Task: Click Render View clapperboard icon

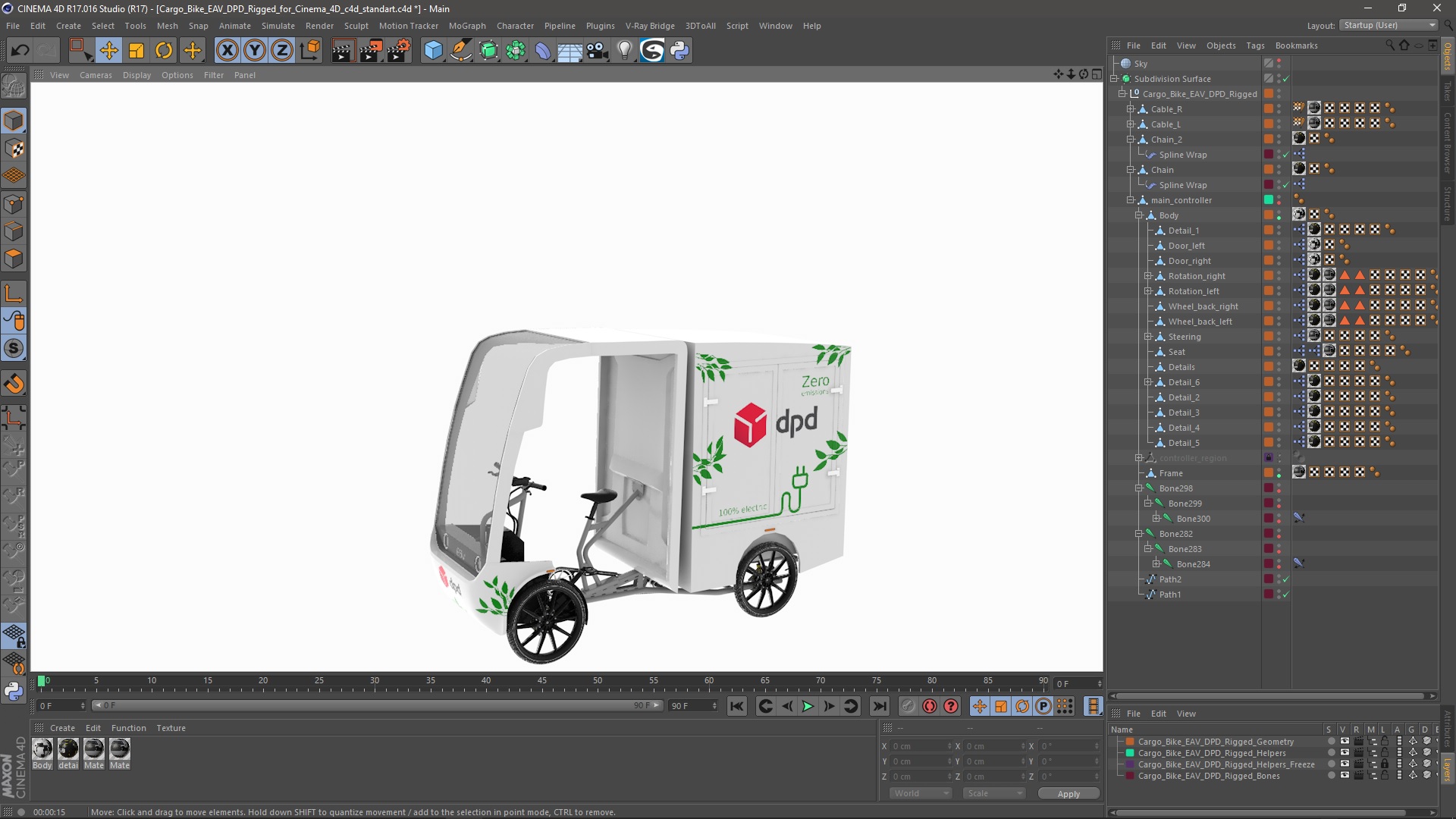Action: coord(343,51)
